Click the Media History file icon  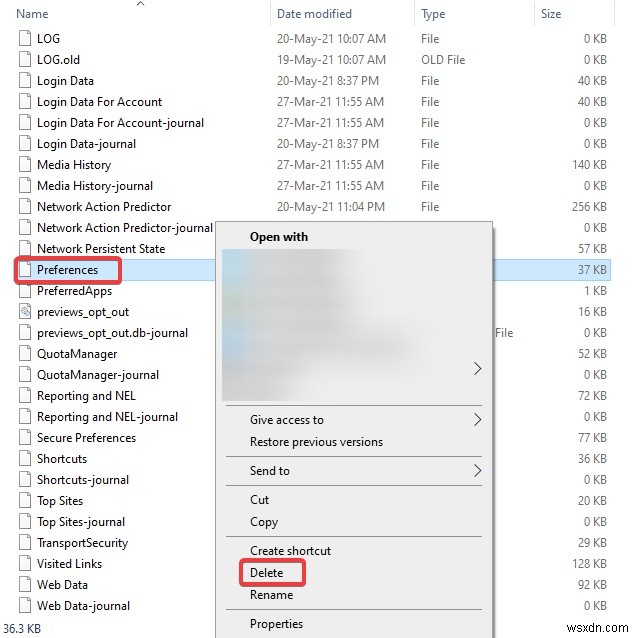(25, 165)
